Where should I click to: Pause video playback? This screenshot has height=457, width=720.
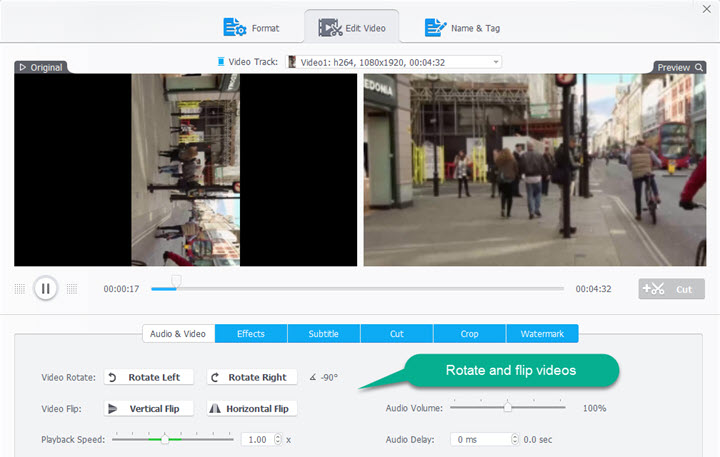(45, 288)
